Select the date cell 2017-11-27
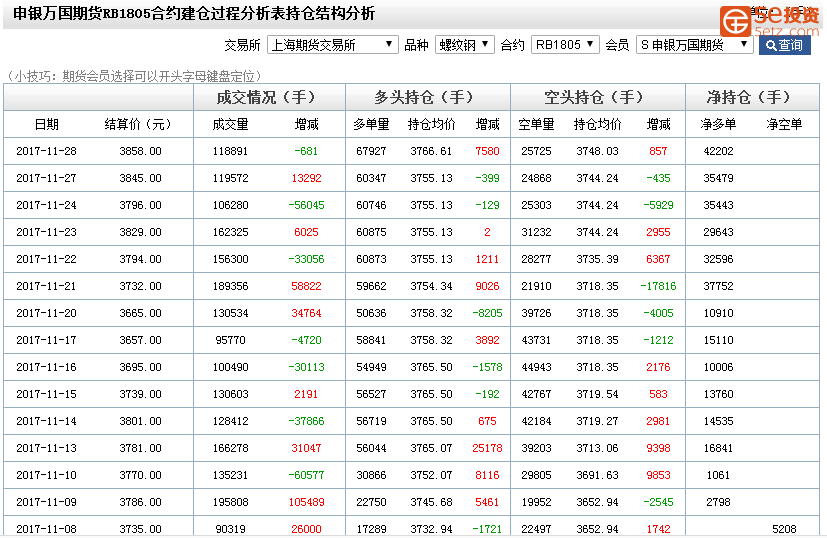827x538 pixels. tap(46, 178)
